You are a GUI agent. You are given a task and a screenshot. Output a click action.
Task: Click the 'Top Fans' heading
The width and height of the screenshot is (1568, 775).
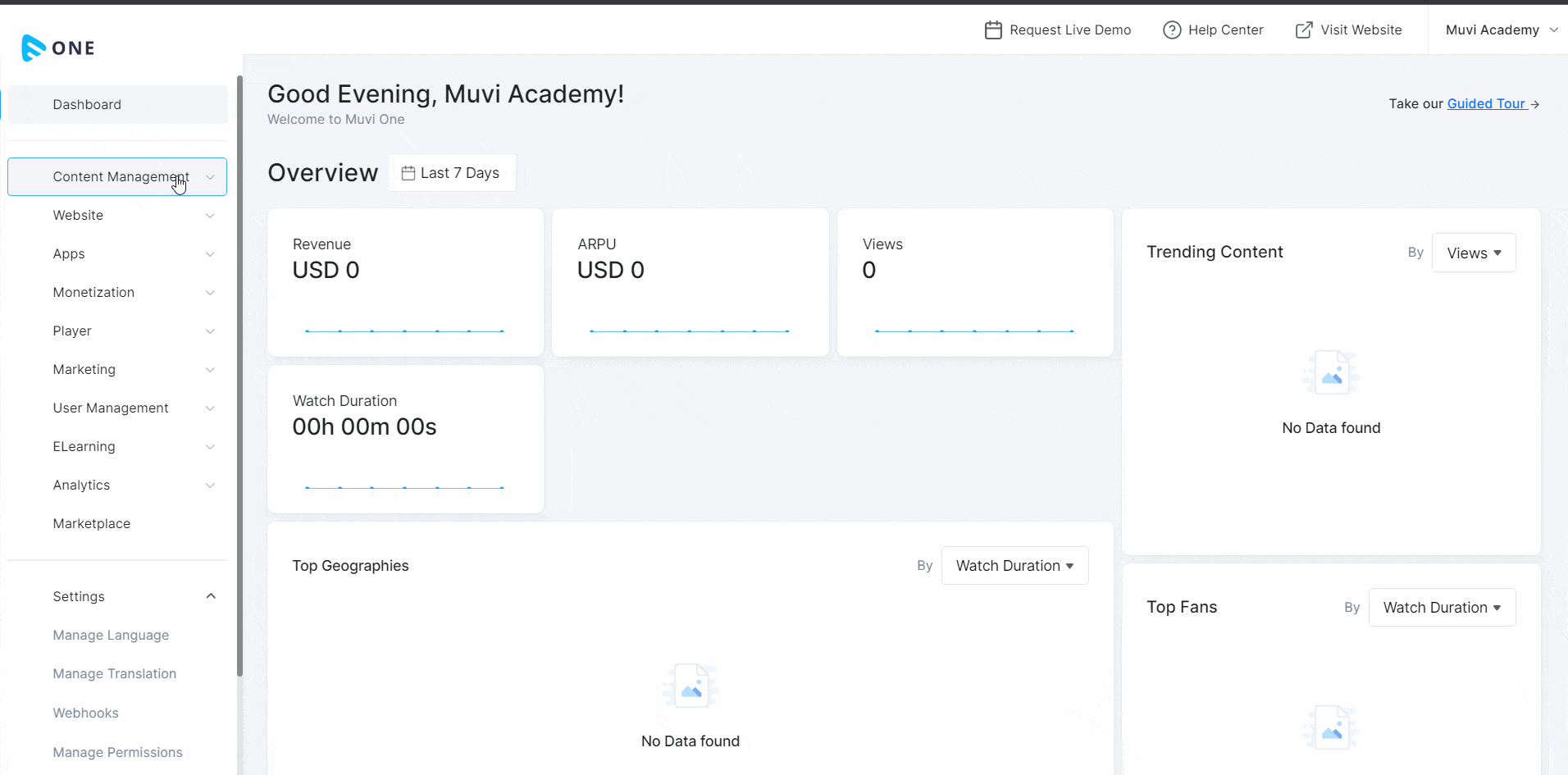(1182, 607)
